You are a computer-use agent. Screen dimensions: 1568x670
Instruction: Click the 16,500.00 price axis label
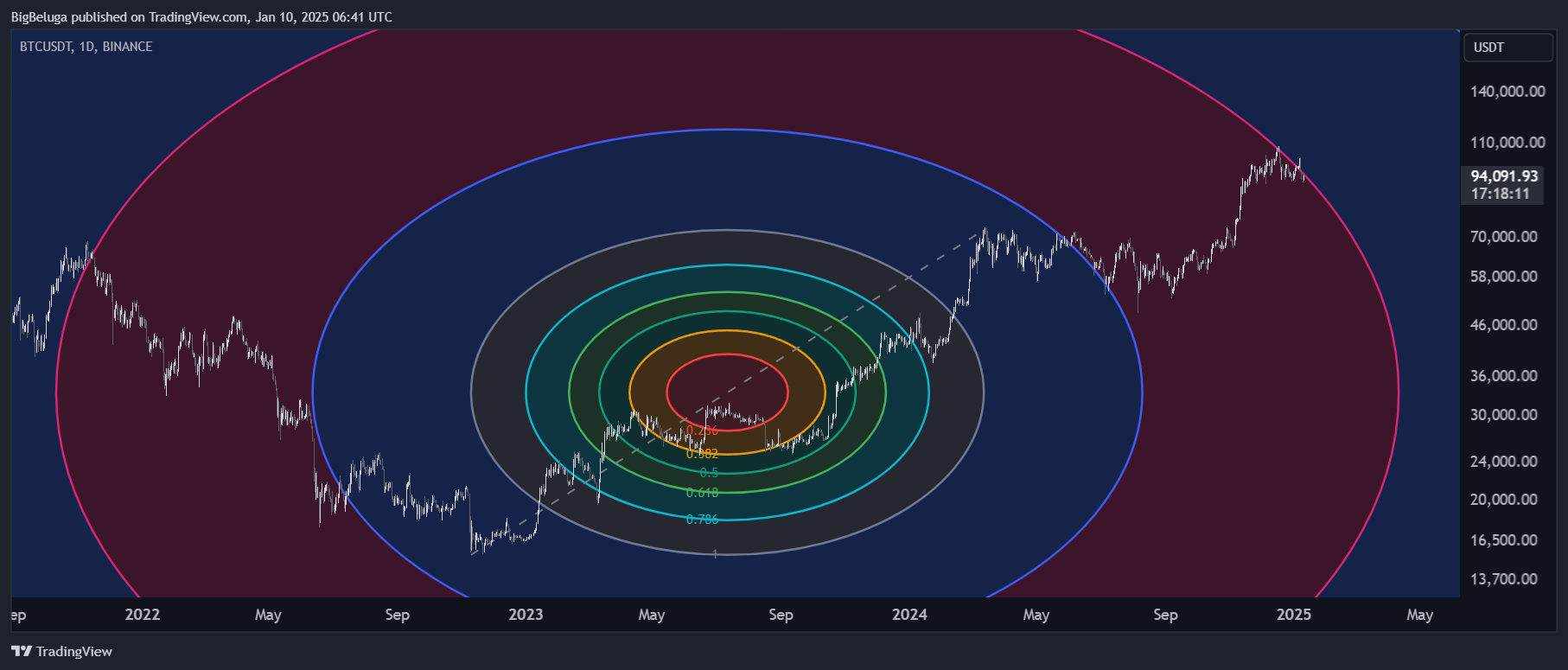point(1504,540)
